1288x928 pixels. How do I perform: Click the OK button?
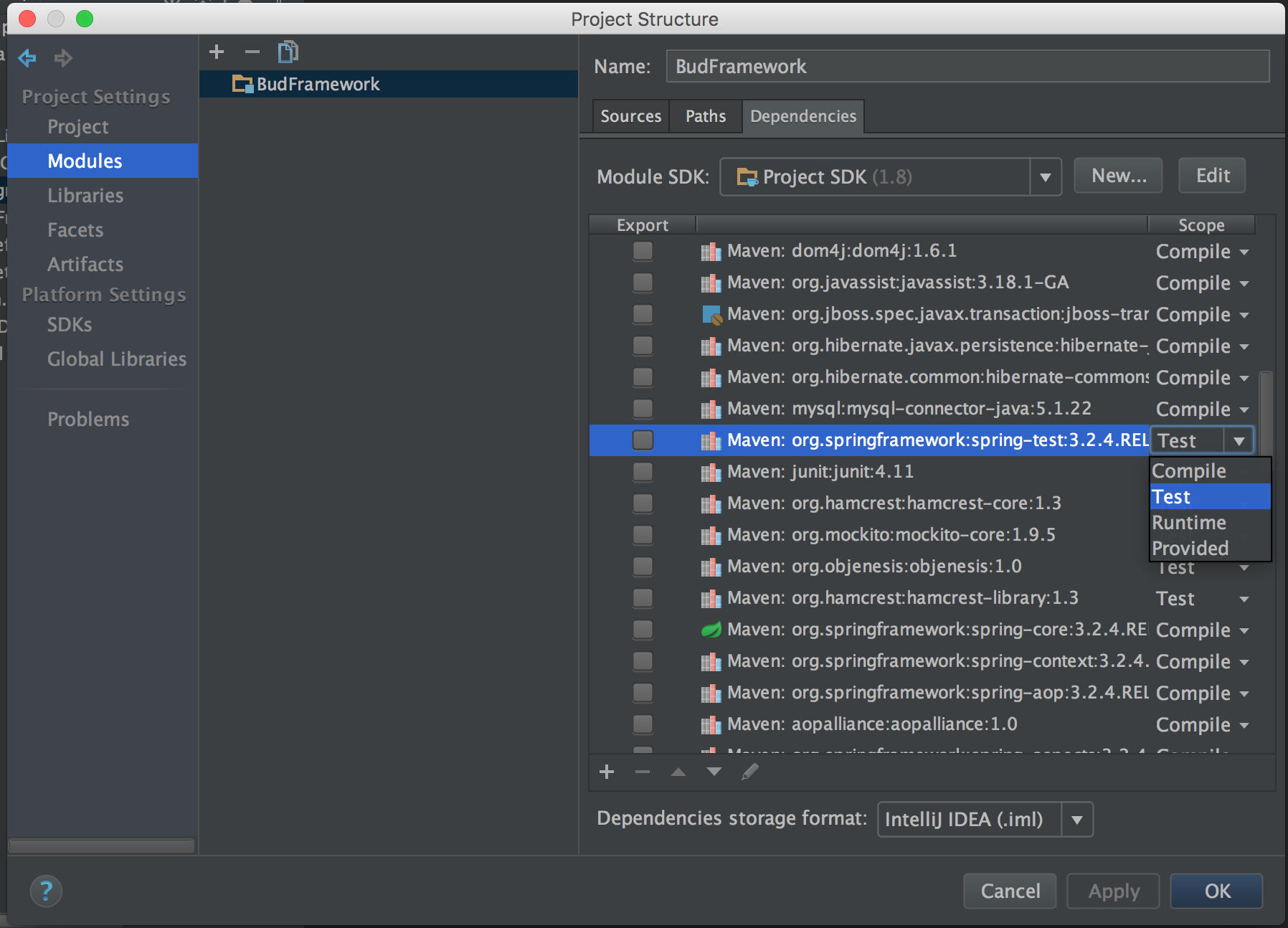[x=1217, y=891]
